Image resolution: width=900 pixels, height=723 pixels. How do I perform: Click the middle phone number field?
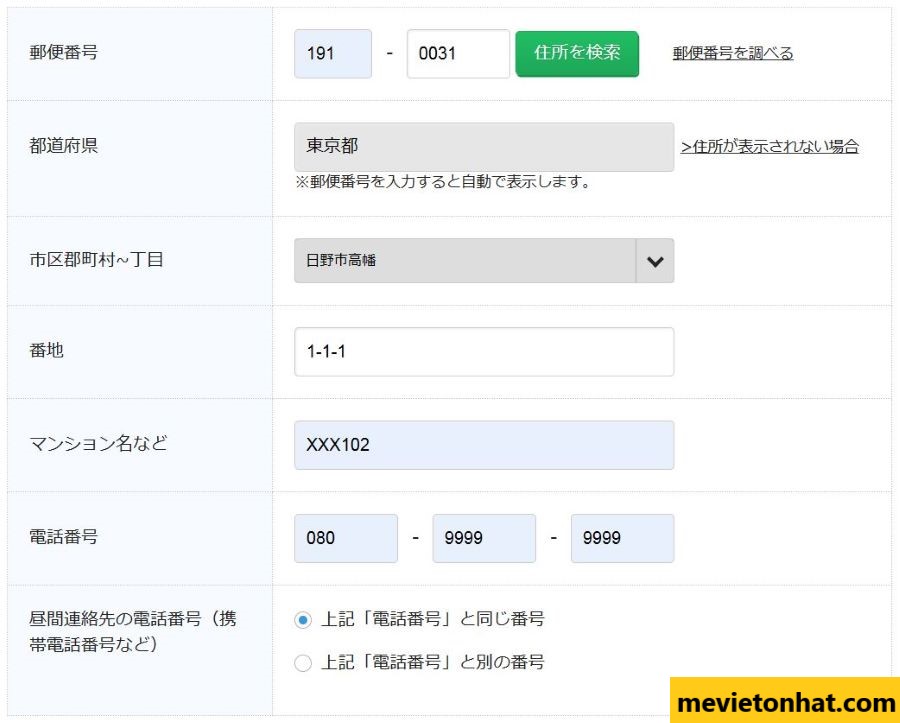[x=484, y=538]
